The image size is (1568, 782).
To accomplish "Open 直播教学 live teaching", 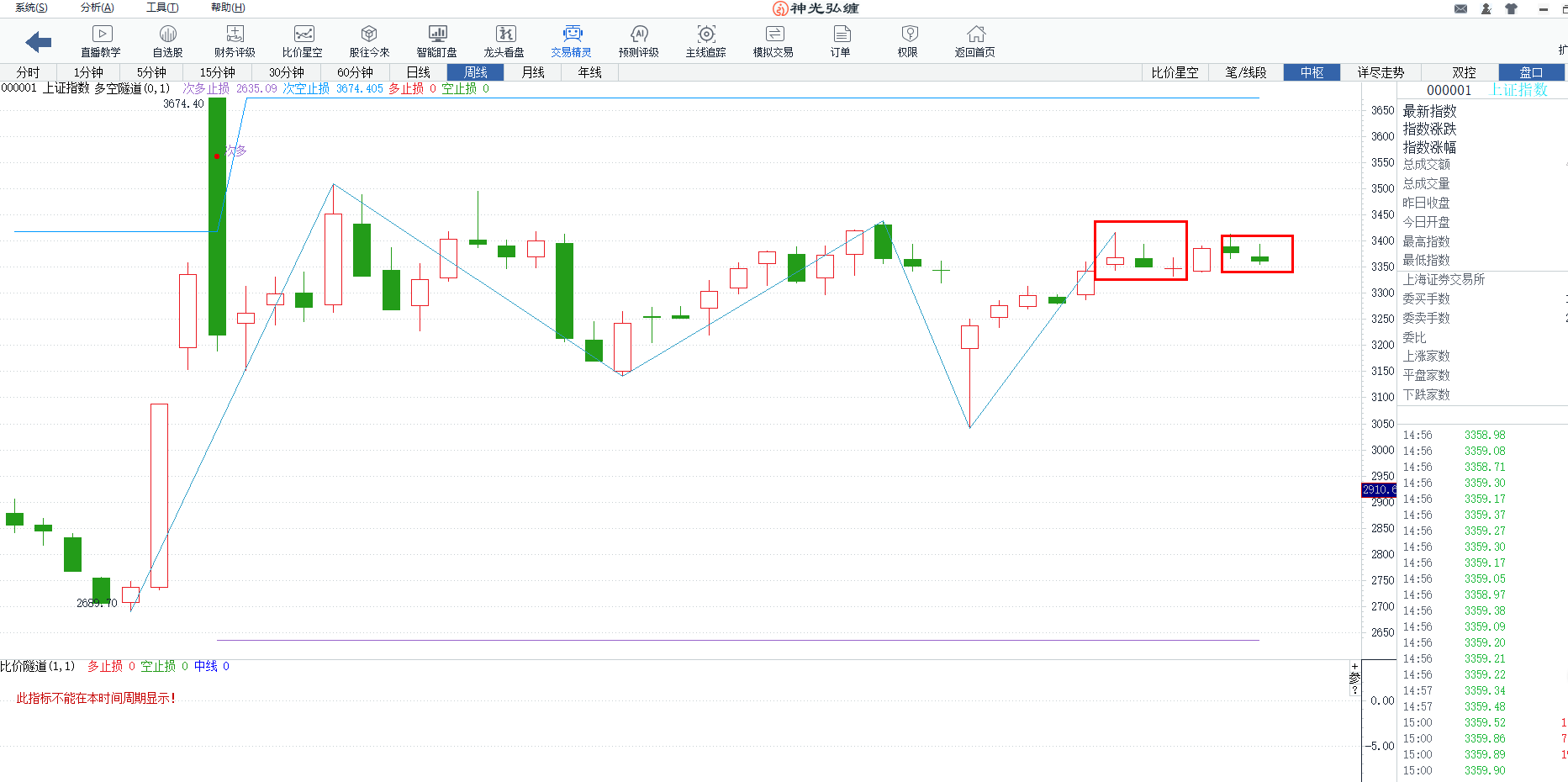I will point(101,40).
